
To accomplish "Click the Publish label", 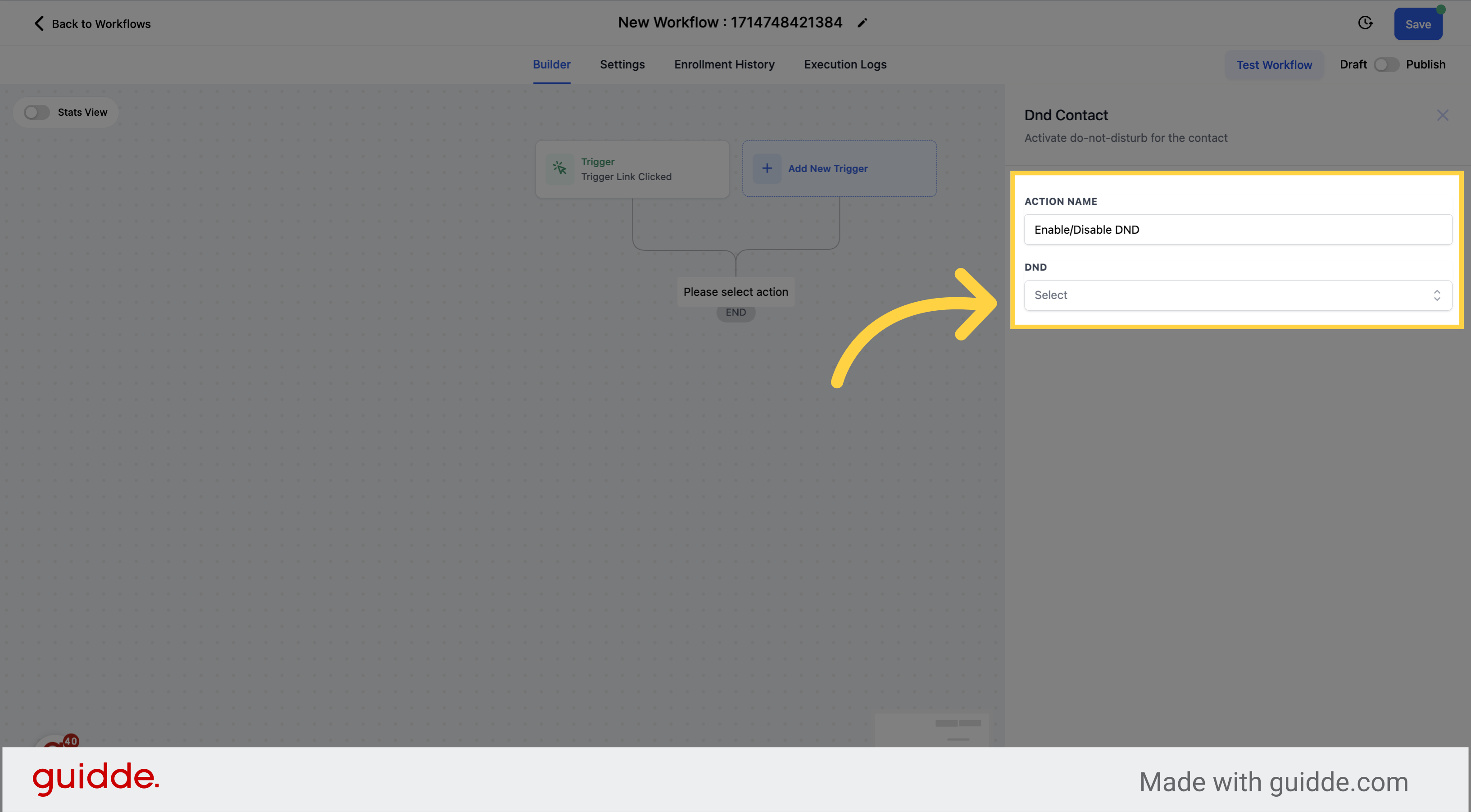I will click(x=1426, y=64).
